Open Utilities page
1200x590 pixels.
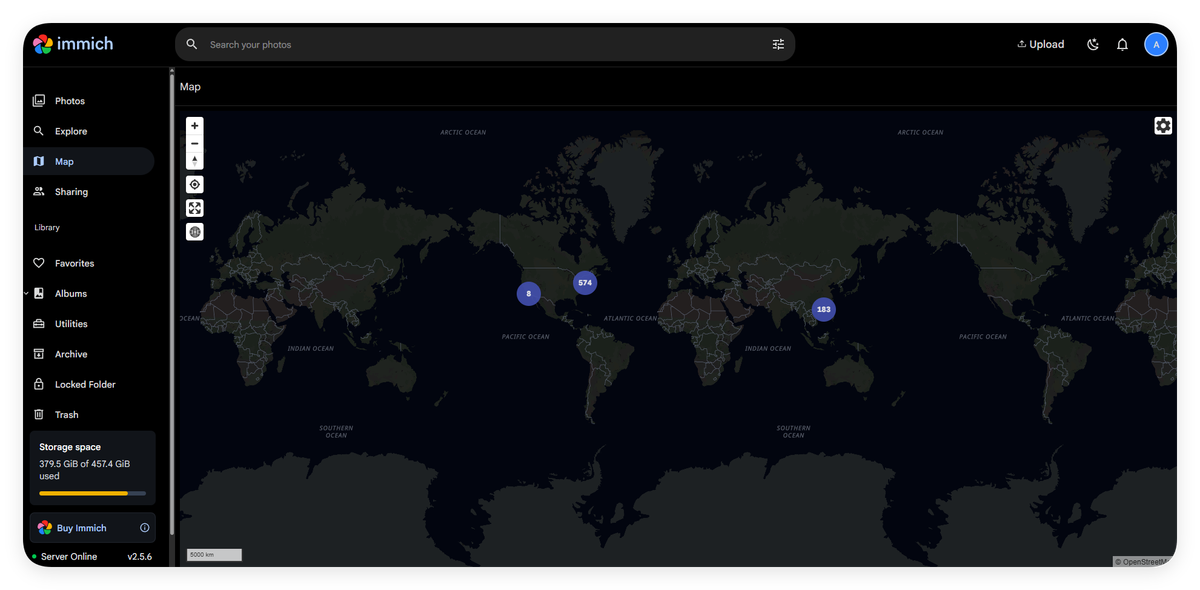[x=89, y=324]
